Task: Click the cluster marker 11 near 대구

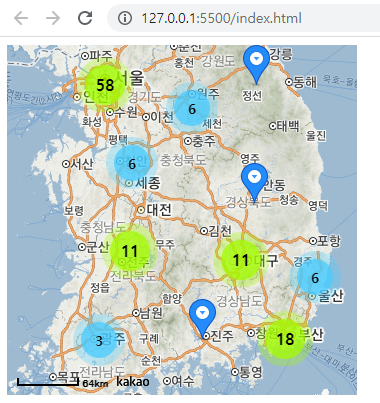Action: click(241, 260)
